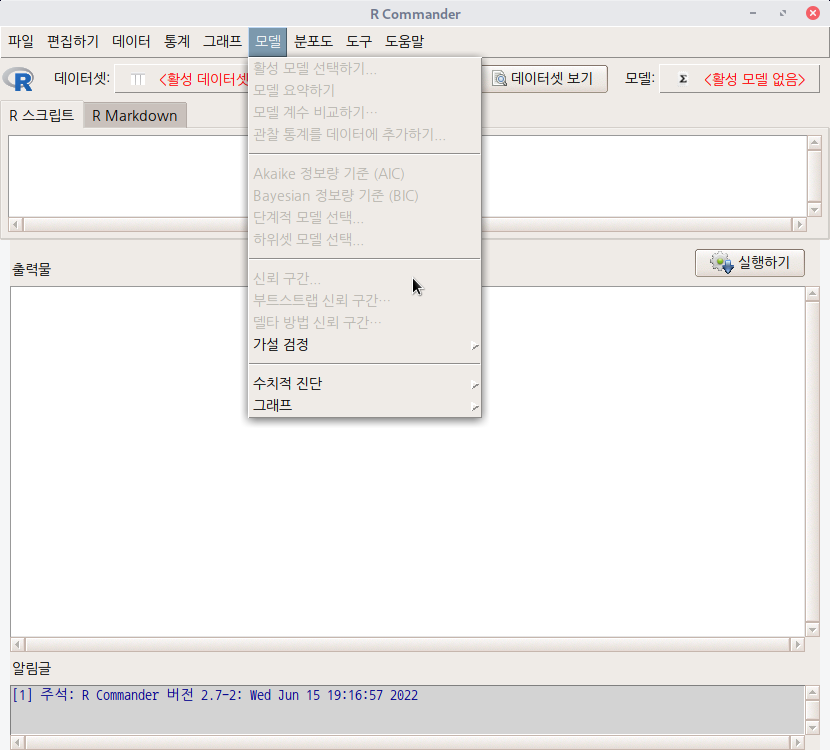Click messages pane scroll left arrow

(x=17, y=742)
